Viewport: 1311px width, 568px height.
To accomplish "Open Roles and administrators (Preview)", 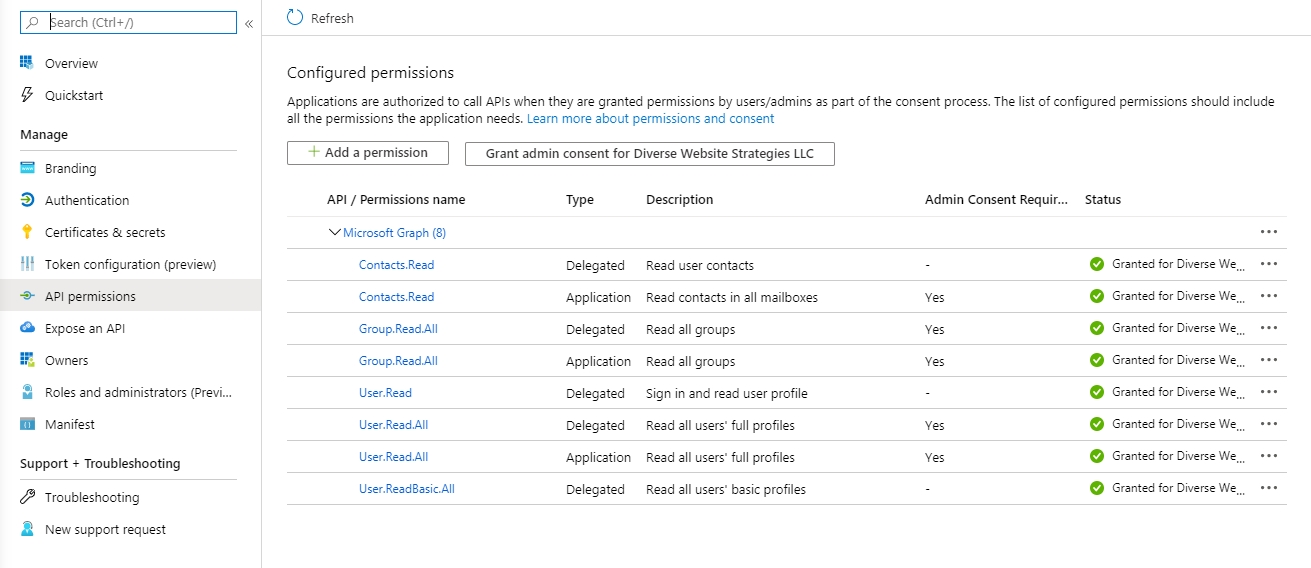I will (x=138, y=392).
